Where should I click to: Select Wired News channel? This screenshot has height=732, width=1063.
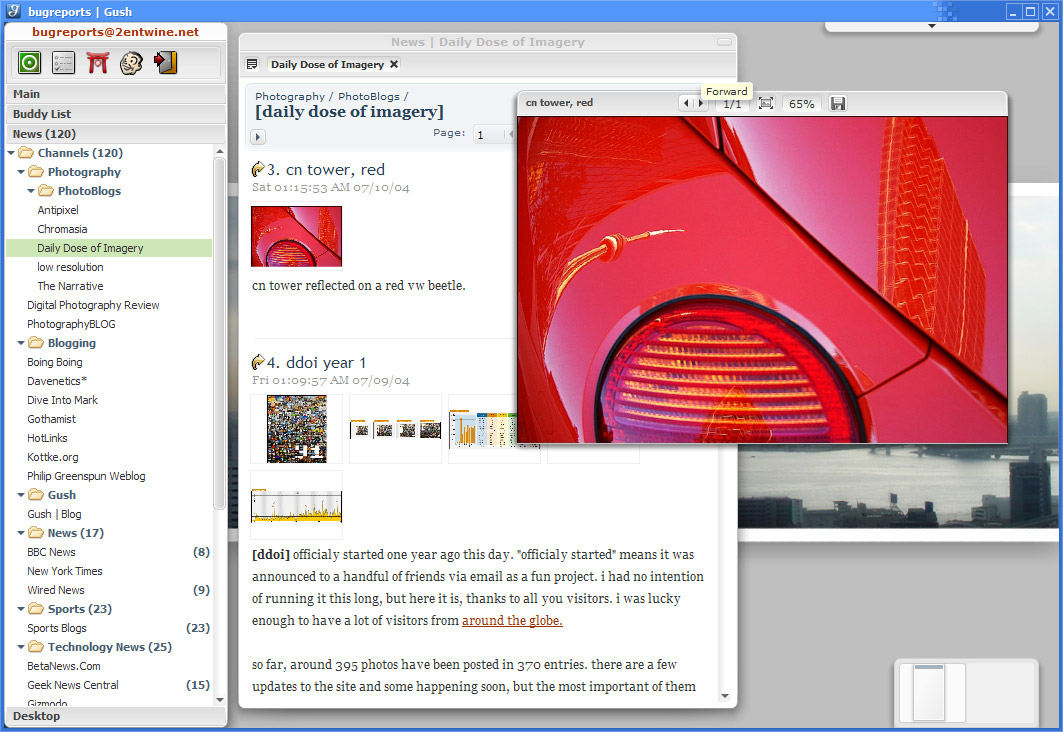[56, 590]
